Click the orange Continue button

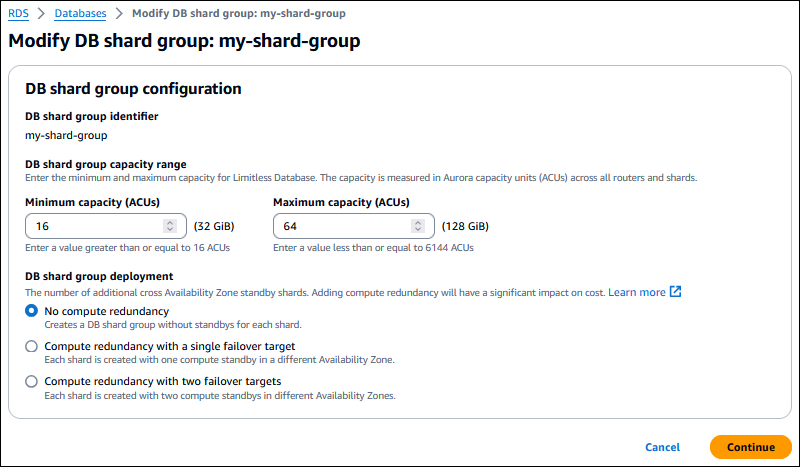tap(750, 447)
